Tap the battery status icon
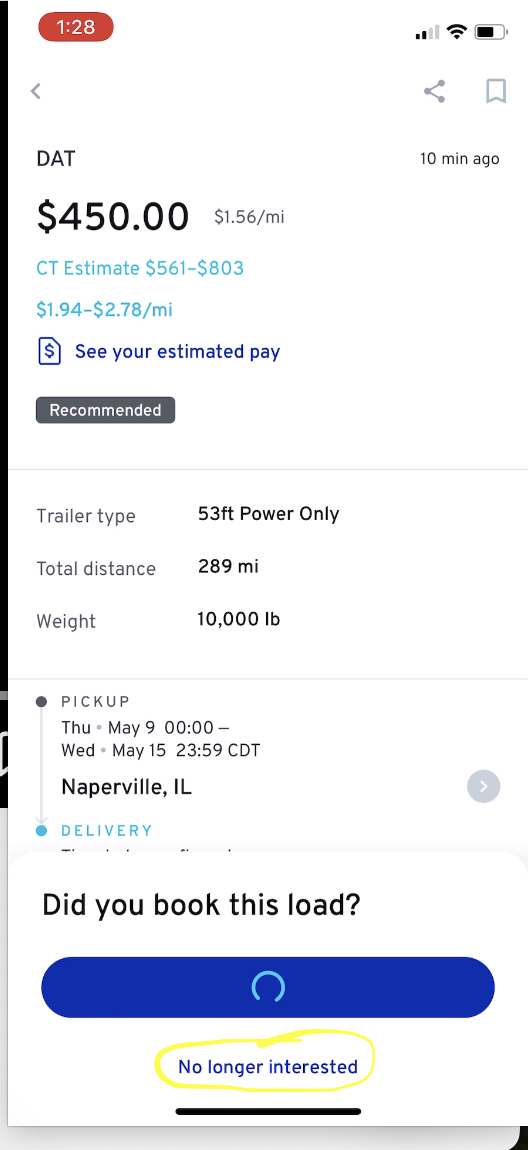Image resolution: width=528 pixels, height=1150 pixels. pos(491,32)
